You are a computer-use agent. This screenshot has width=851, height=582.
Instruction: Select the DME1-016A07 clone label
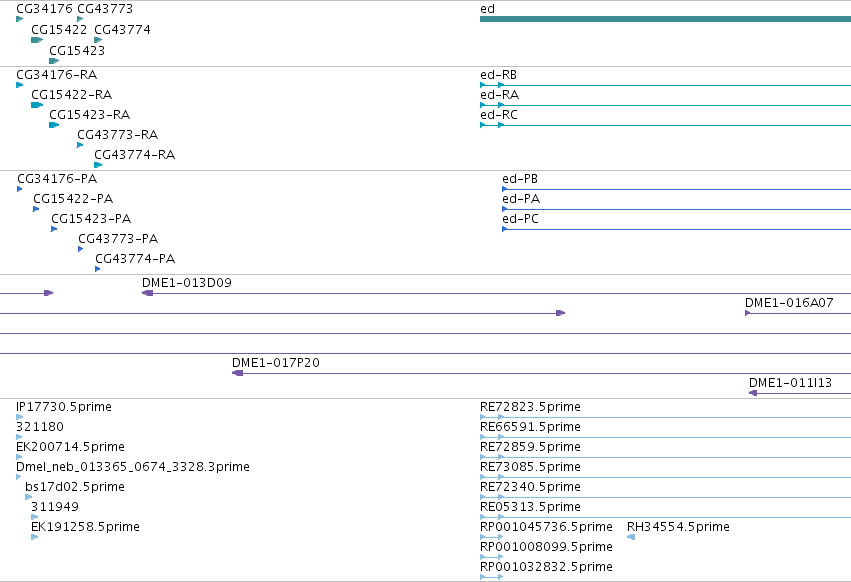pos(789,303)
